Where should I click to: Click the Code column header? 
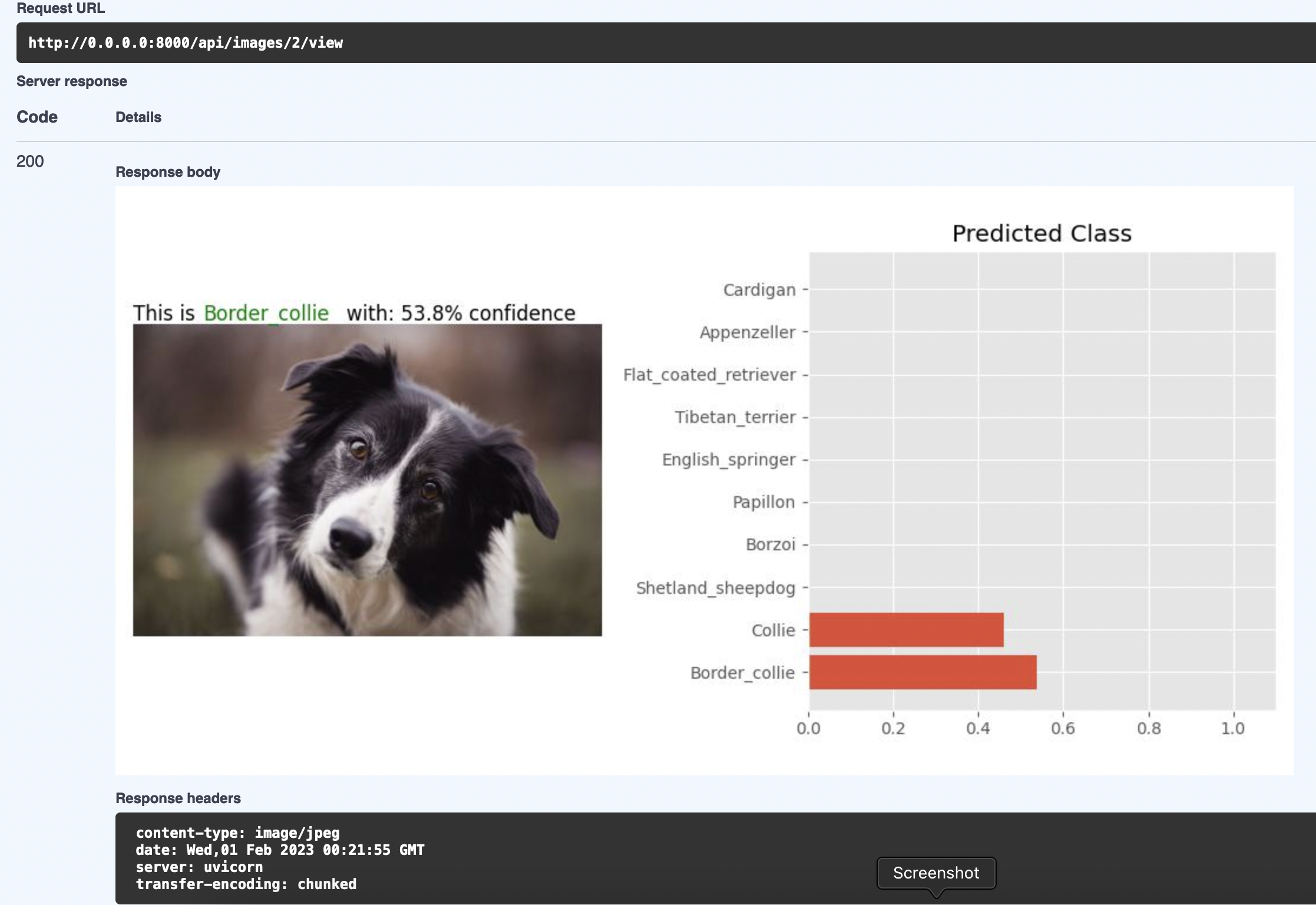[37, 117]
